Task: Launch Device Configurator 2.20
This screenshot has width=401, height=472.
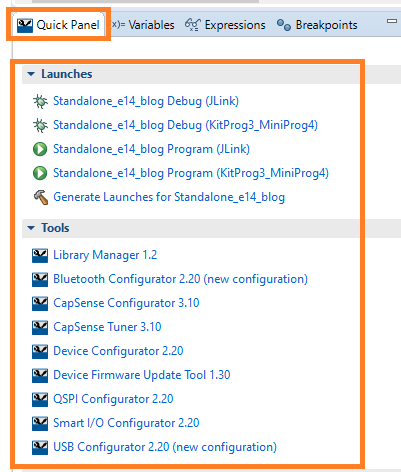Action: (118, 351)
